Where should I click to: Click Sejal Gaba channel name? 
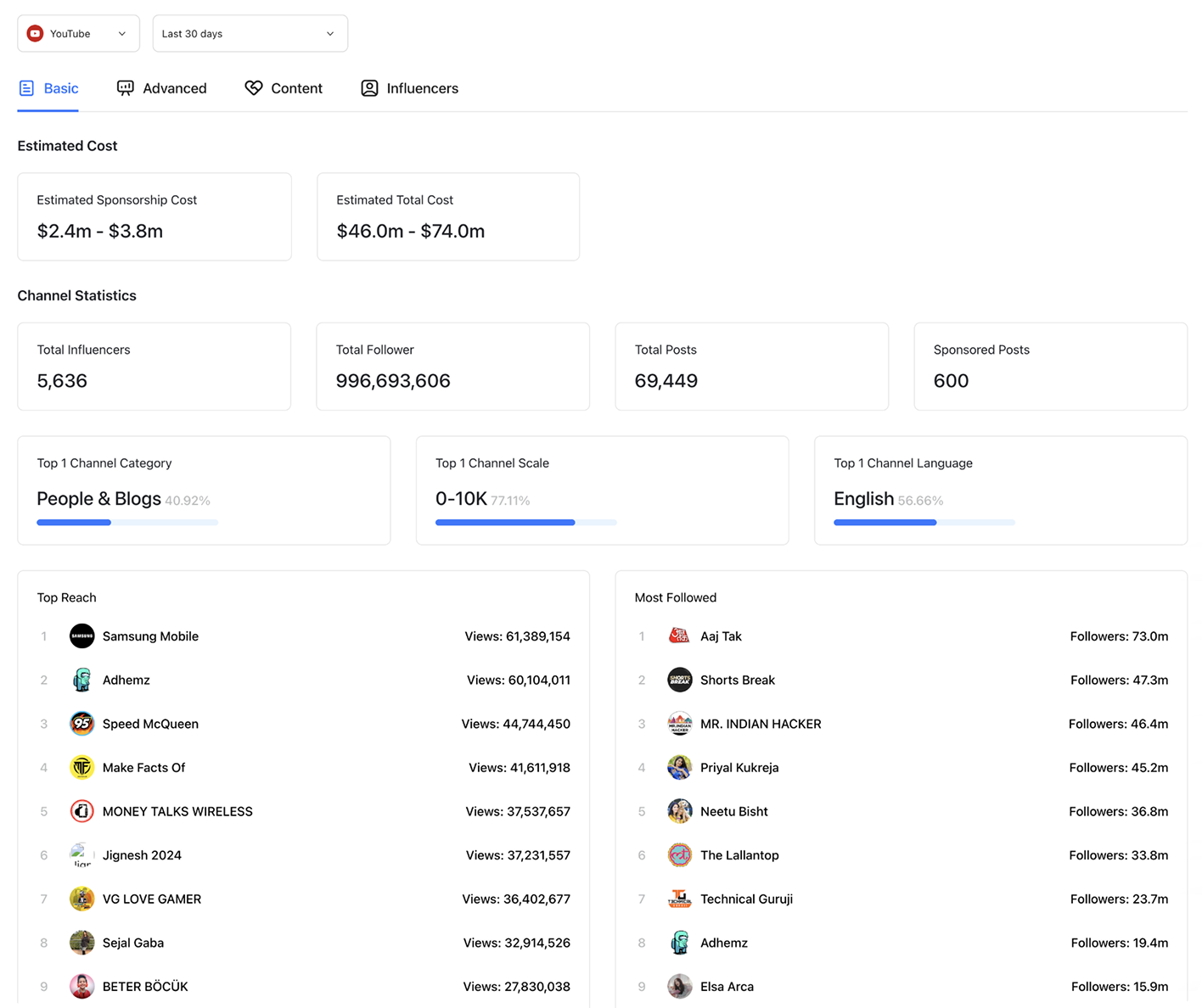(133, 943)
